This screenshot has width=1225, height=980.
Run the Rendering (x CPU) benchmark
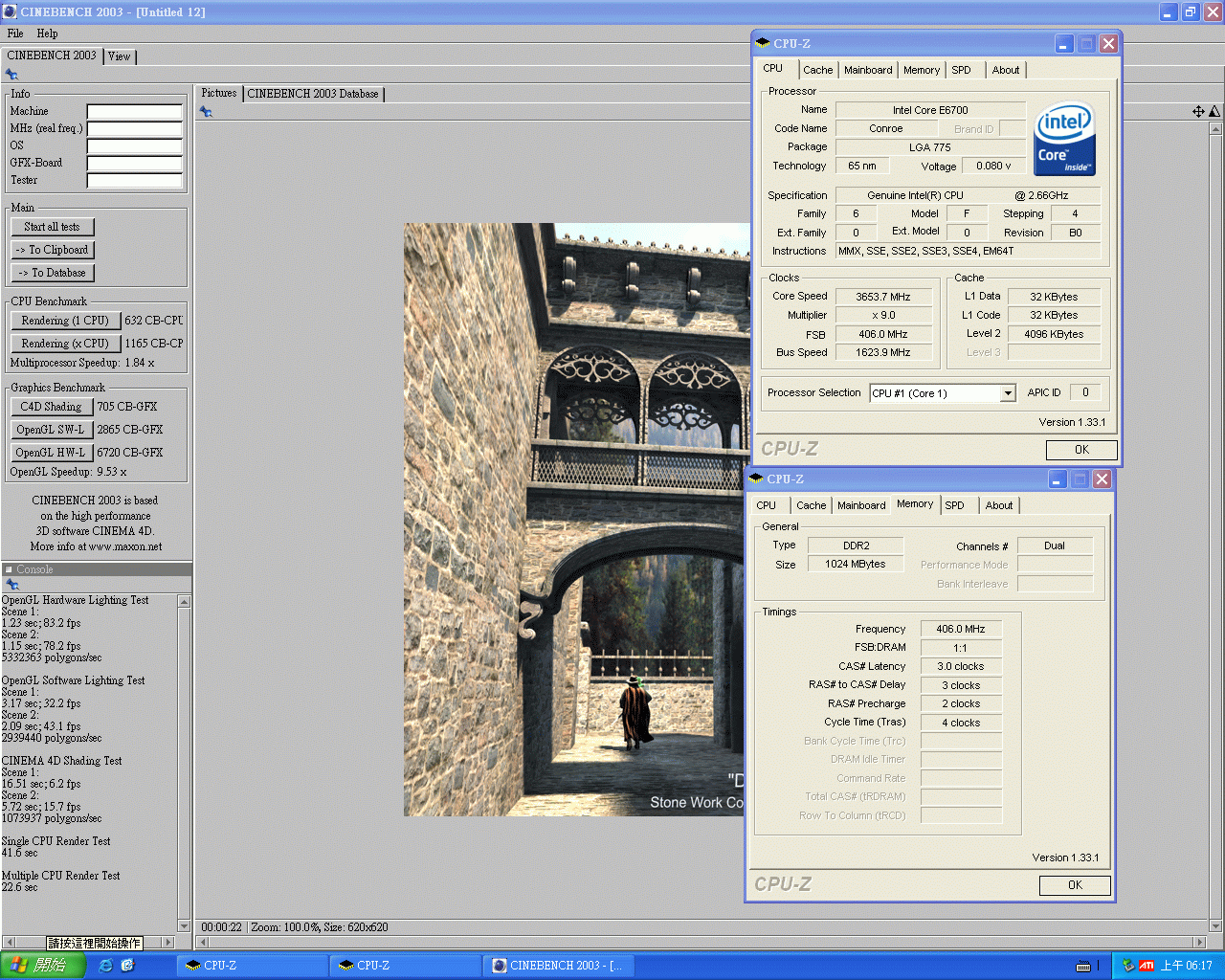coord(65,344)
